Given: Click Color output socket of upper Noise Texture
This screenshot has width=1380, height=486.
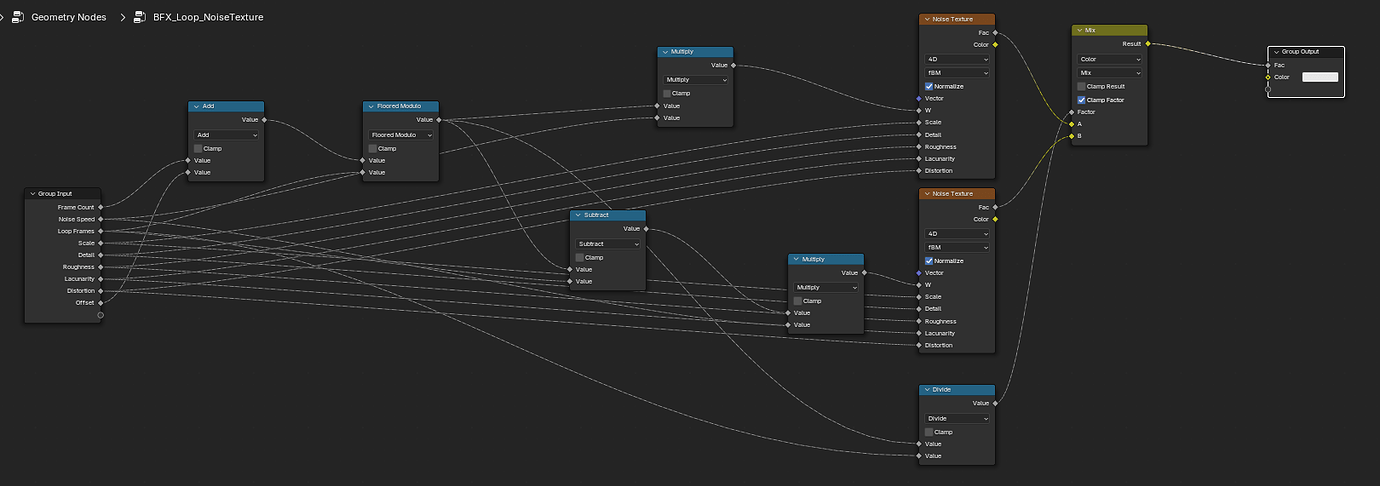Looking at the screenshot, I should click(x=995, y=44).
